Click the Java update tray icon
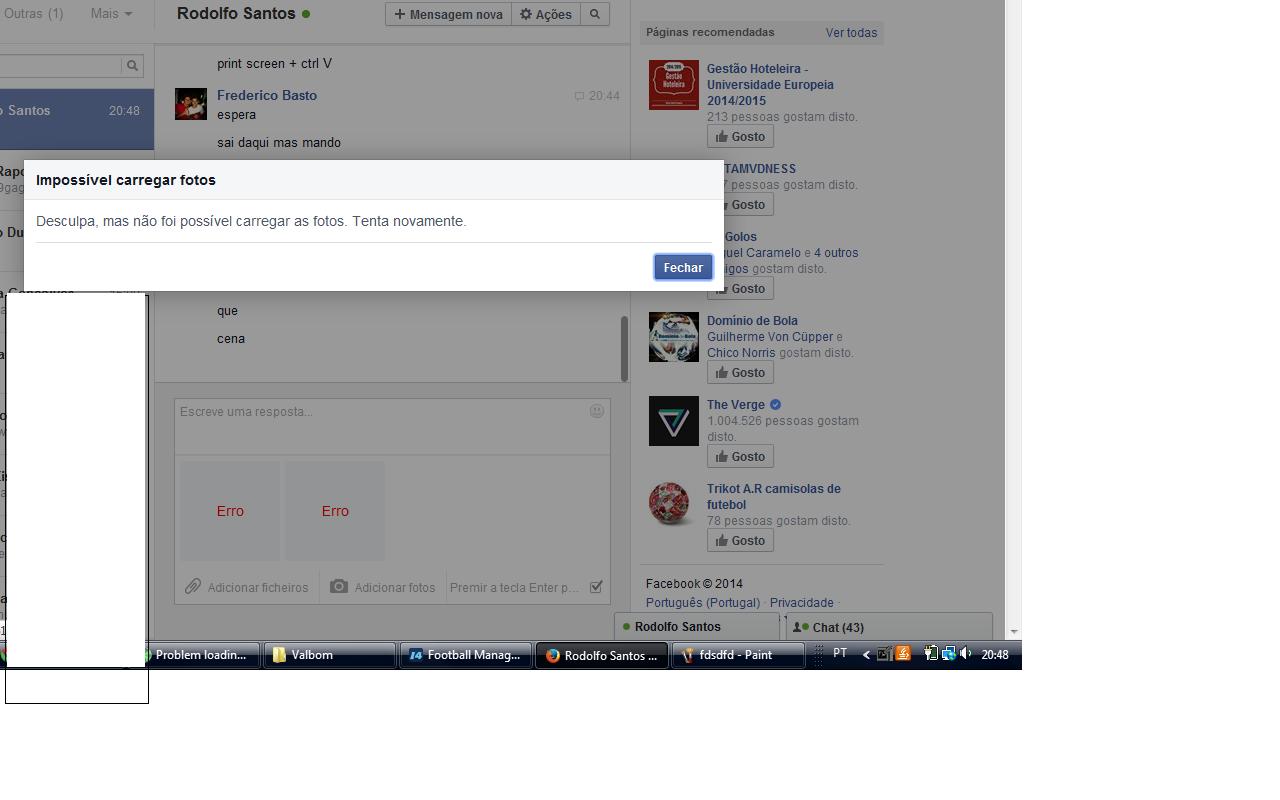 [x=903, y=654]
